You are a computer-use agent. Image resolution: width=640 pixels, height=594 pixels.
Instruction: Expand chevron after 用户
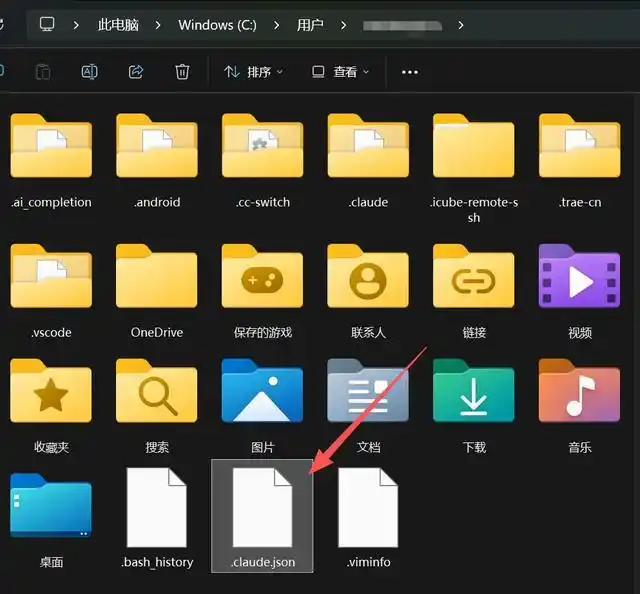tap(344, 25)
